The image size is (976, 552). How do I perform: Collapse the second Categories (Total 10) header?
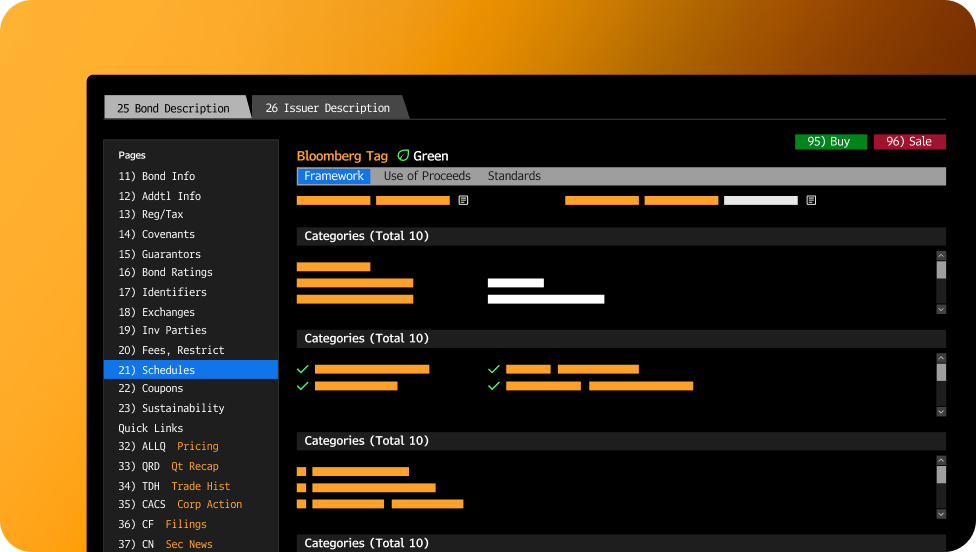click(x=366, y=338)
